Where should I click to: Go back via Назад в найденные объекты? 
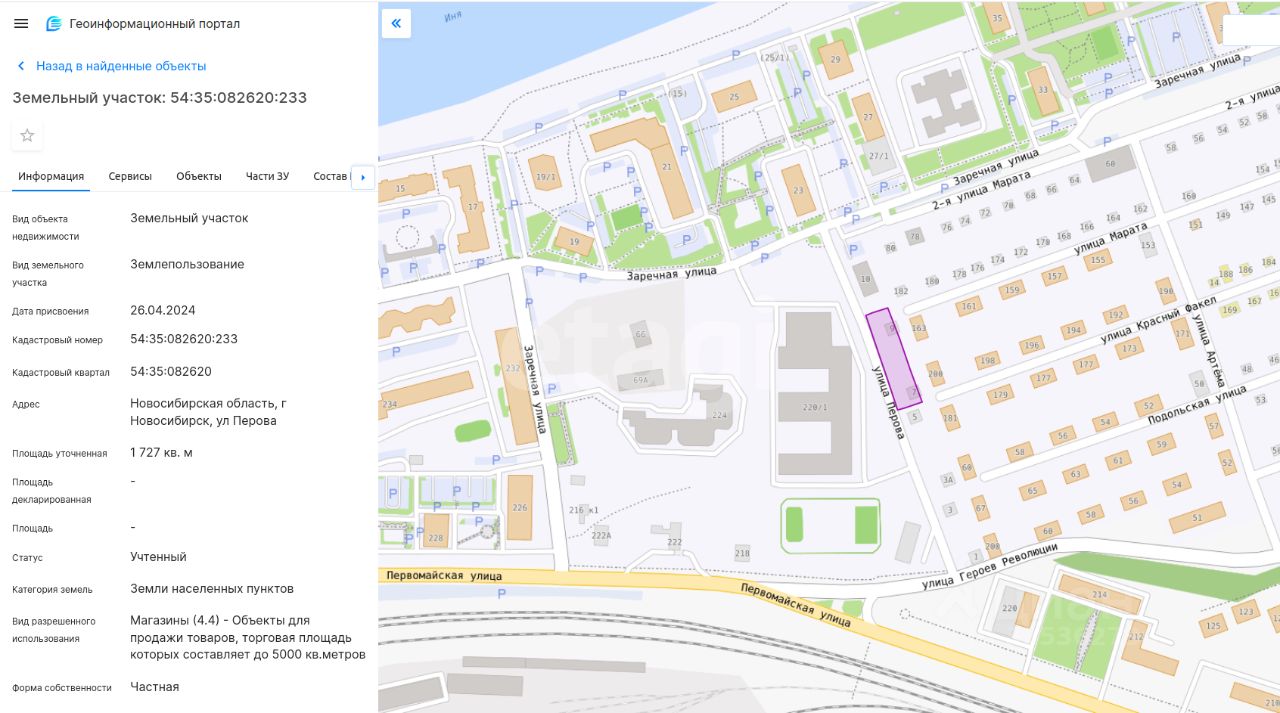121,66
